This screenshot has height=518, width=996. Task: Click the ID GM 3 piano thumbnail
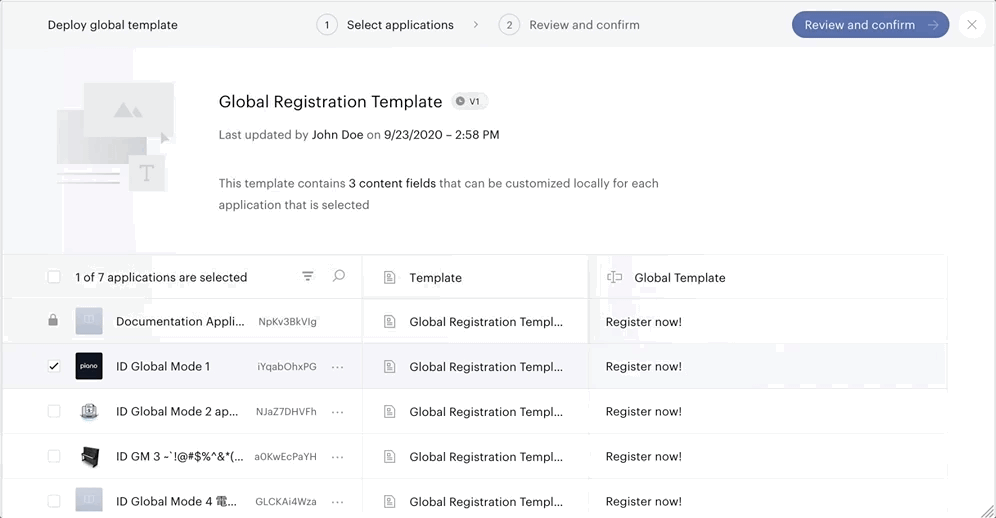90,456
